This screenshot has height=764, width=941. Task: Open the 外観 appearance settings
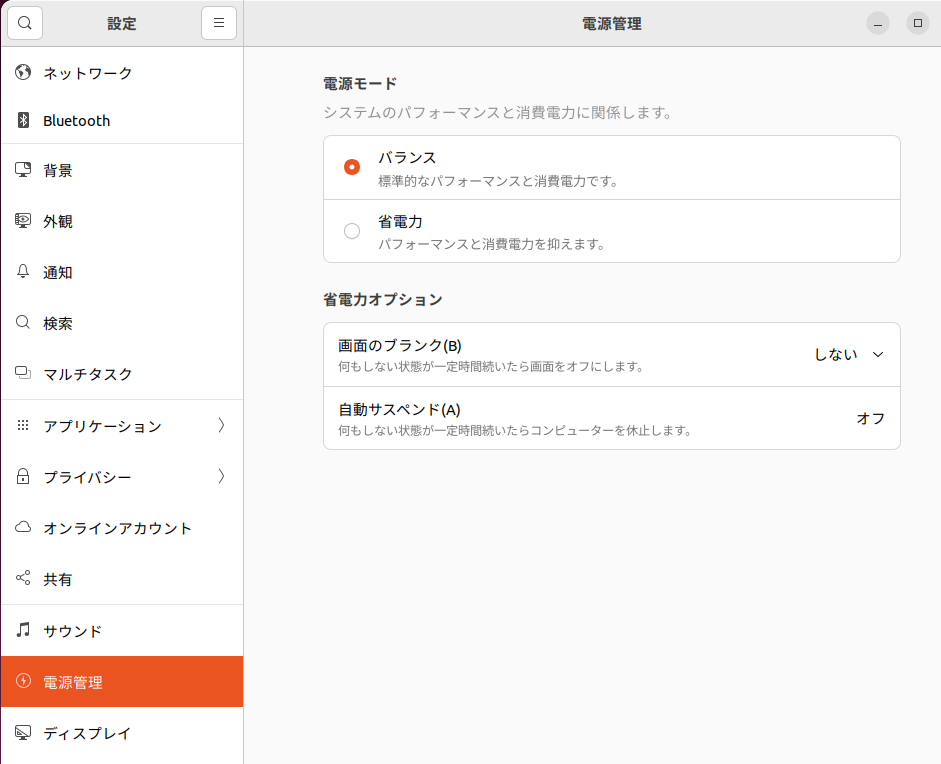pos(58,221)
